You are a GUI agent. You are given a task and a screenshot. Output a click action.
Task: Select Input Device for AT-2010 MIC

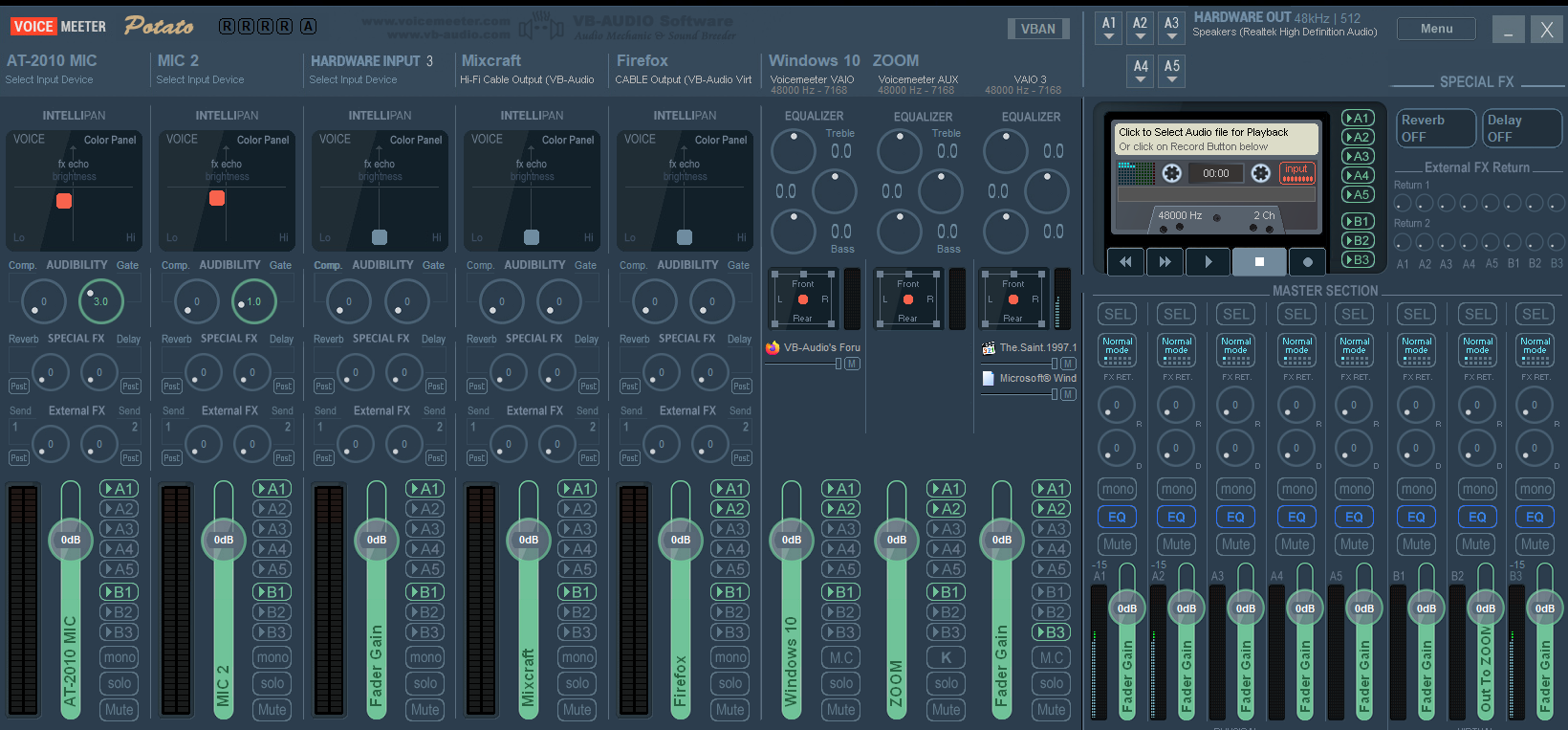[x=50, y=80]
